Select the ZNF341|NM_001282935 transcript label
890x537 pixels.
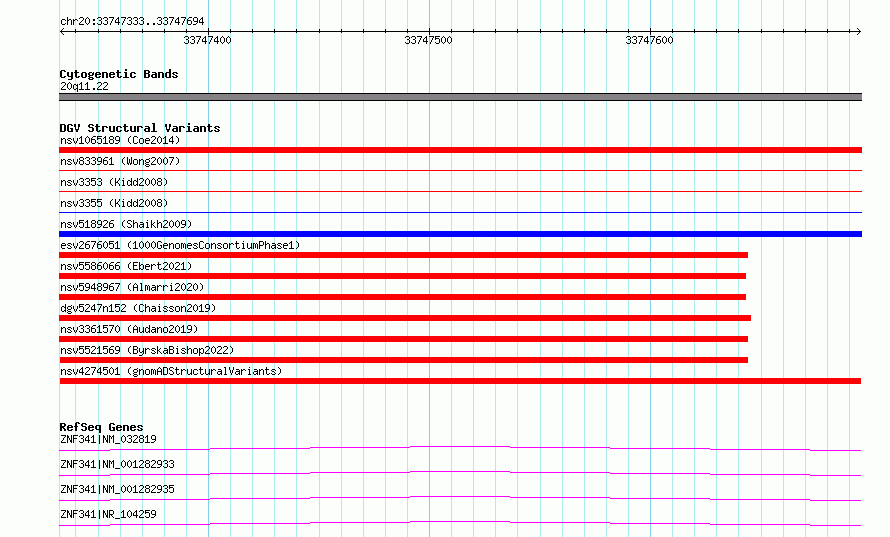[117, 489]
